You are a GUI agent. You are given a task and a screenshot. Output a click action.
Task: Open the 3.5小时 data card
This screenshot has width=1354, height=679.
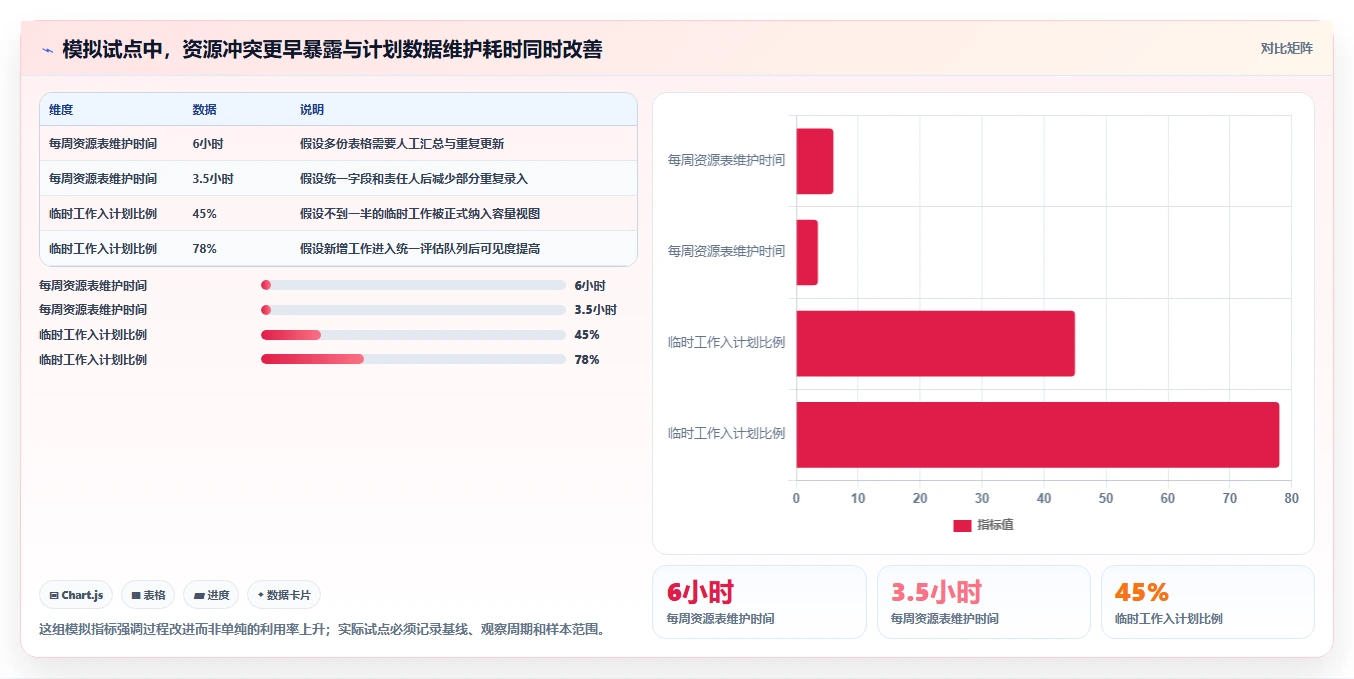[983, 602]
